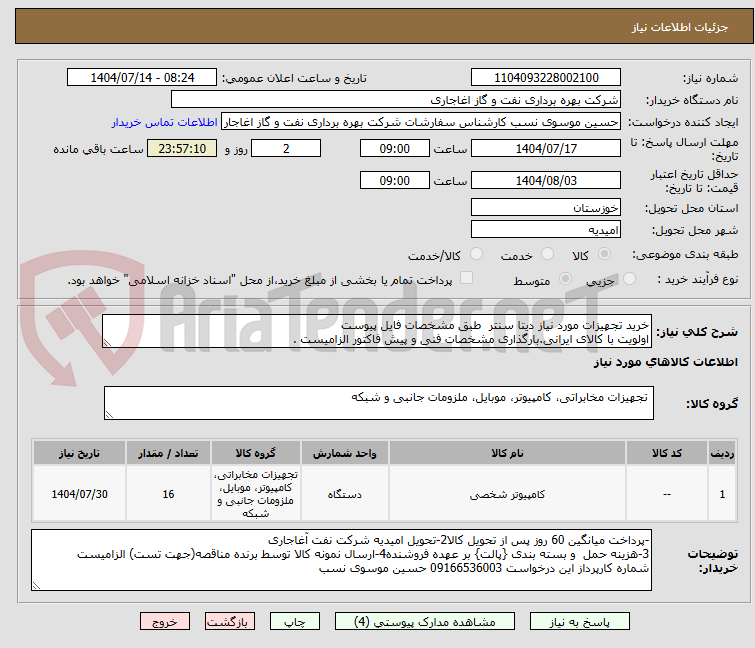Click the شماره نیاز field 1104093228002100

coord(546,78)
